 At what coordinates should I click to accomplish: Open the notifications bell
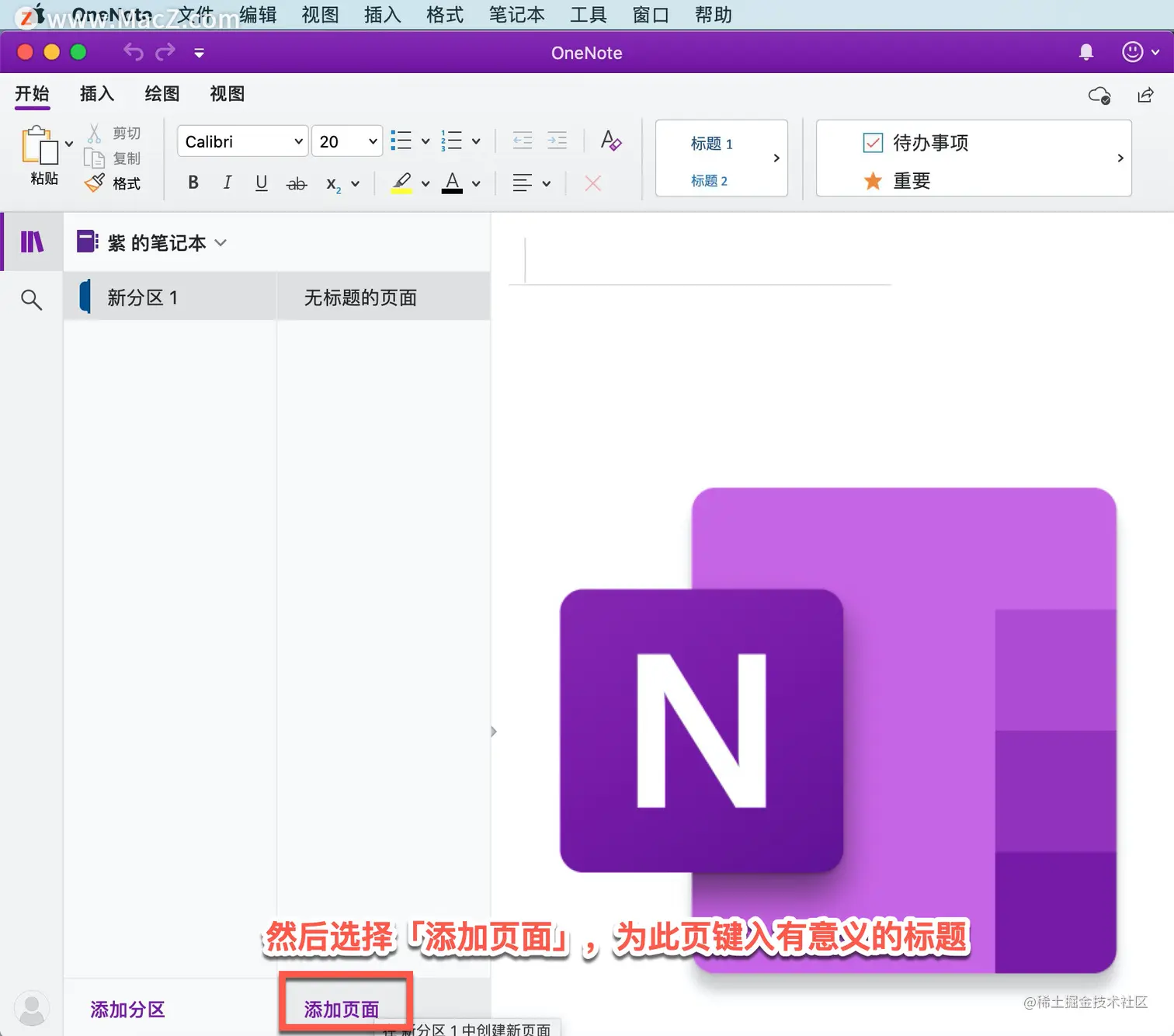tap(1086, 52)
